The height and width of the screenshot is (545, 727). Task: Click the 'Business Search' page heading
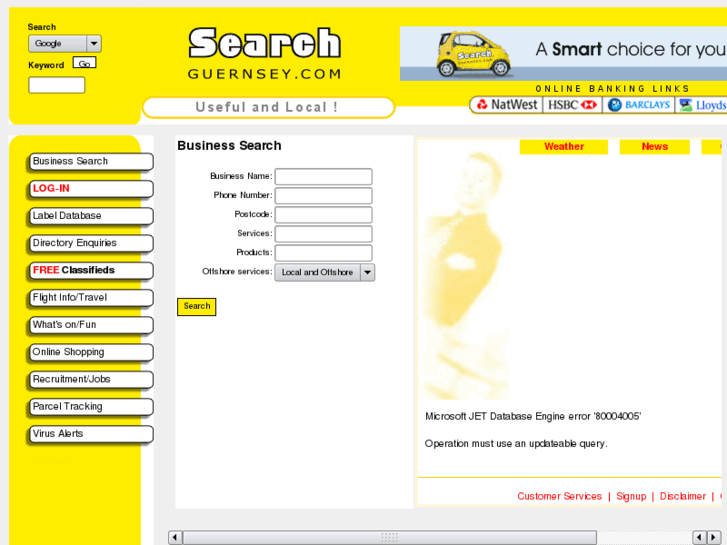[x=229, y=146]
